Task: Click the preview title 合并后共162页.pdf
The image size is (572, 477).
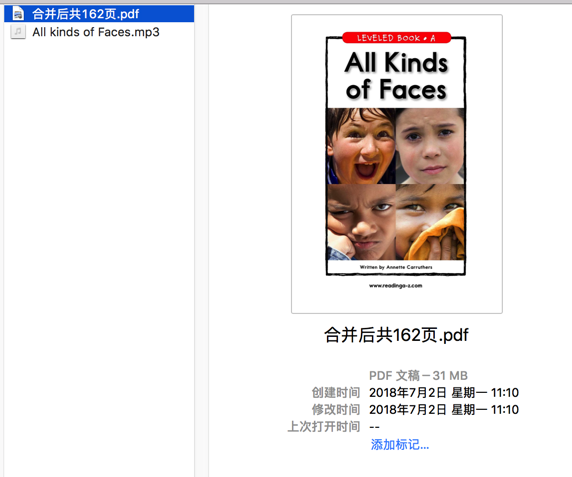Action: (396, 335)
